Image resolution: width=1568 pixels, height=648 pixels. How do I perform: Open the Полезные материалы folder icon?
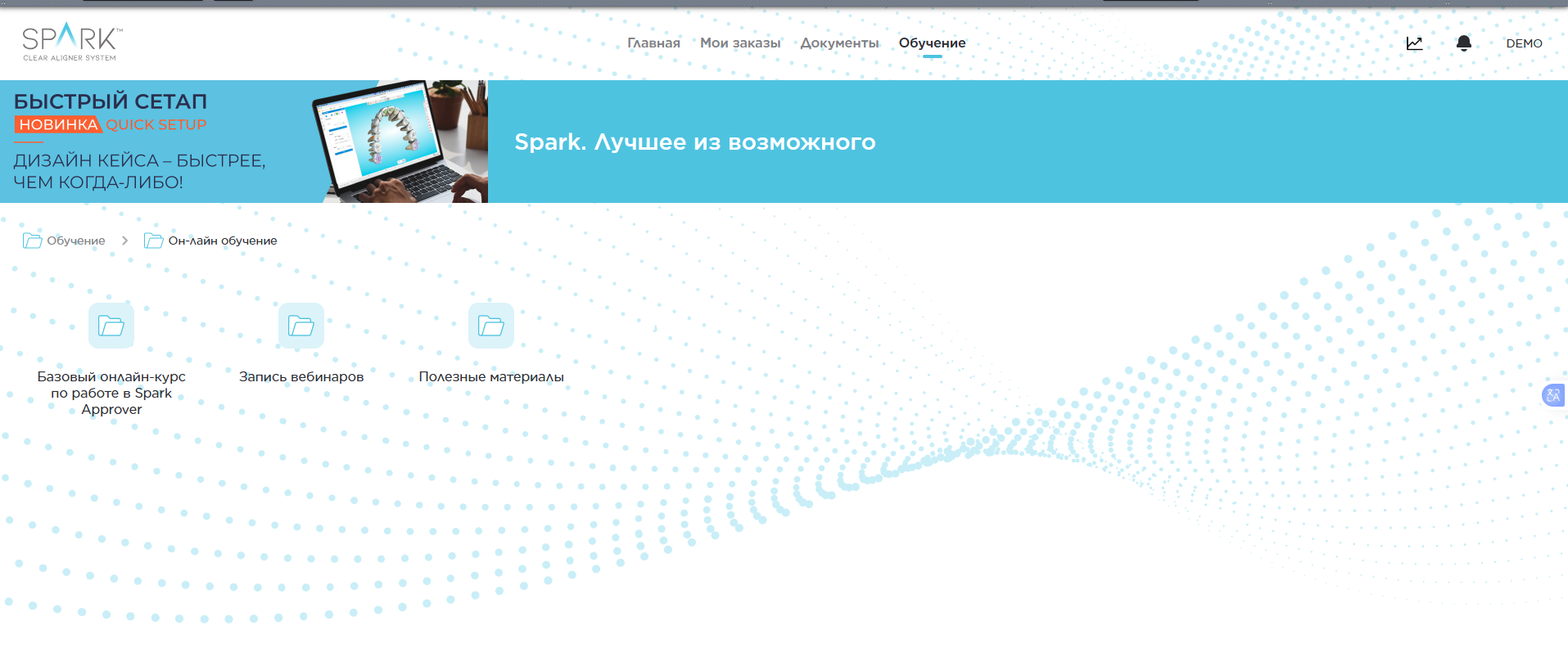point(491,326)
